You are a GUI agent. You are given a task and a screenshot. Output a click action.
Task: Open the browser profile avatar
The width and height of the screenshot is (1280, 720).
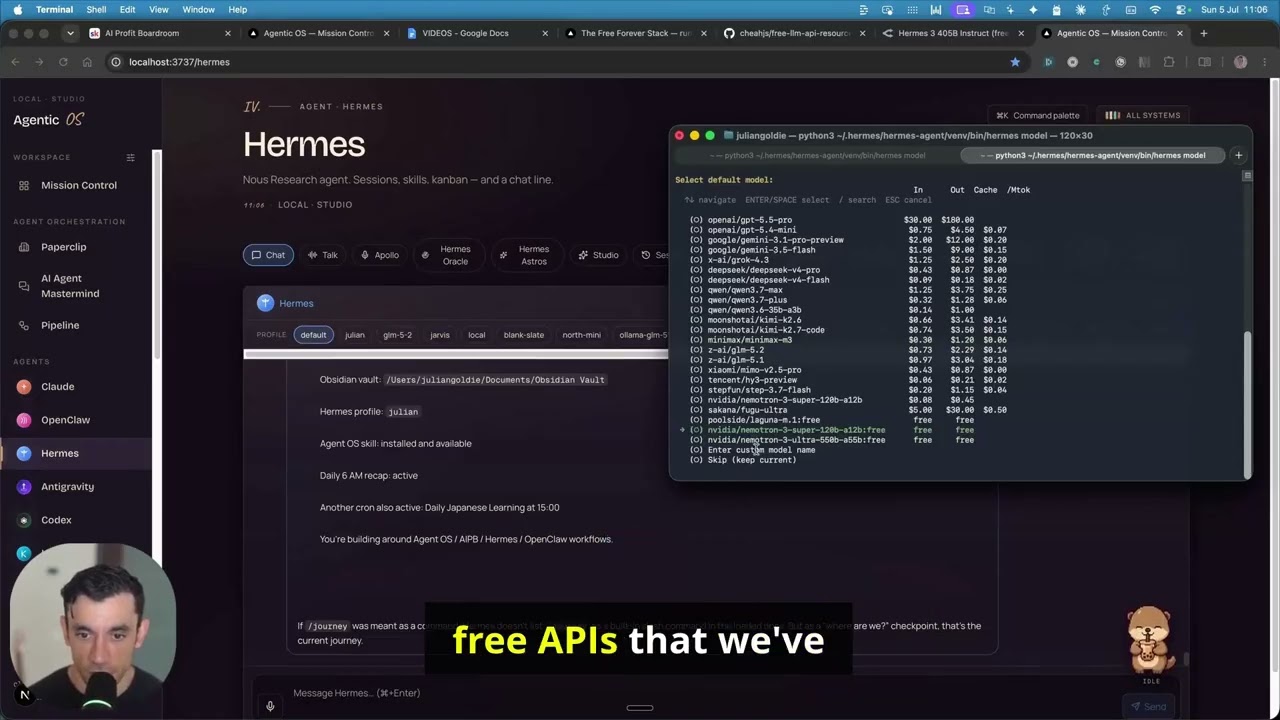1241,62
